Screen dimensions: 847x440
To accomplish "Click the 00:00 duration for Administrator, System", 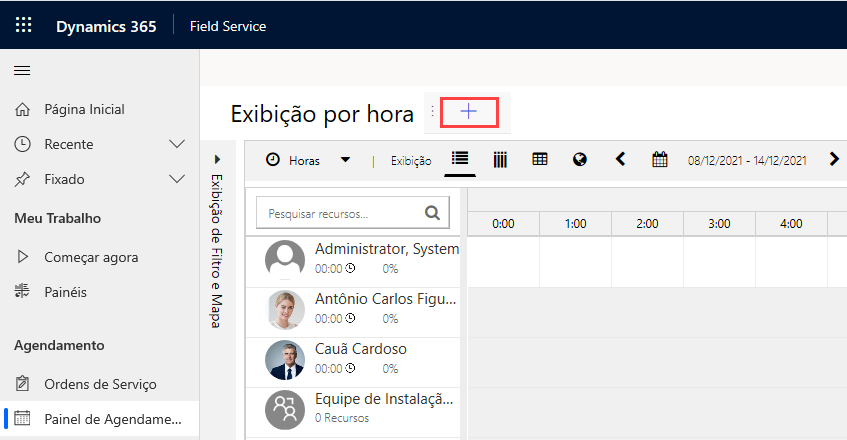I will (x=328, y=269).
